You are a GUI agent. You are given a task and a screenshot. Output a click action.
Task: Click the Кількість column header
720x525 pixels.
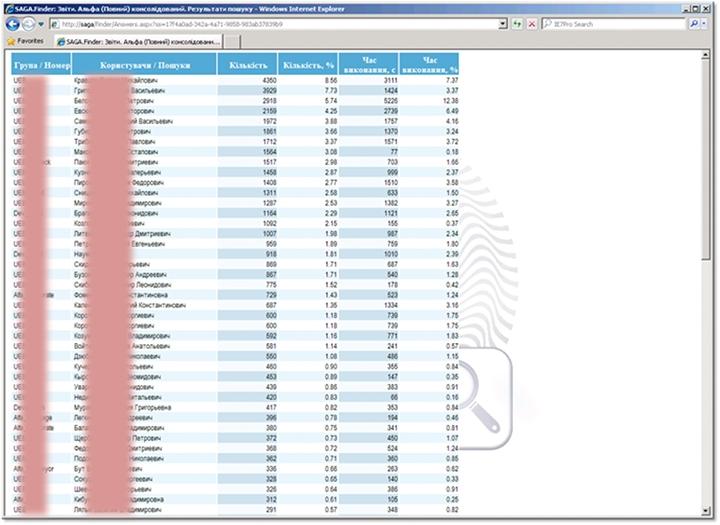tap(247, 65)
